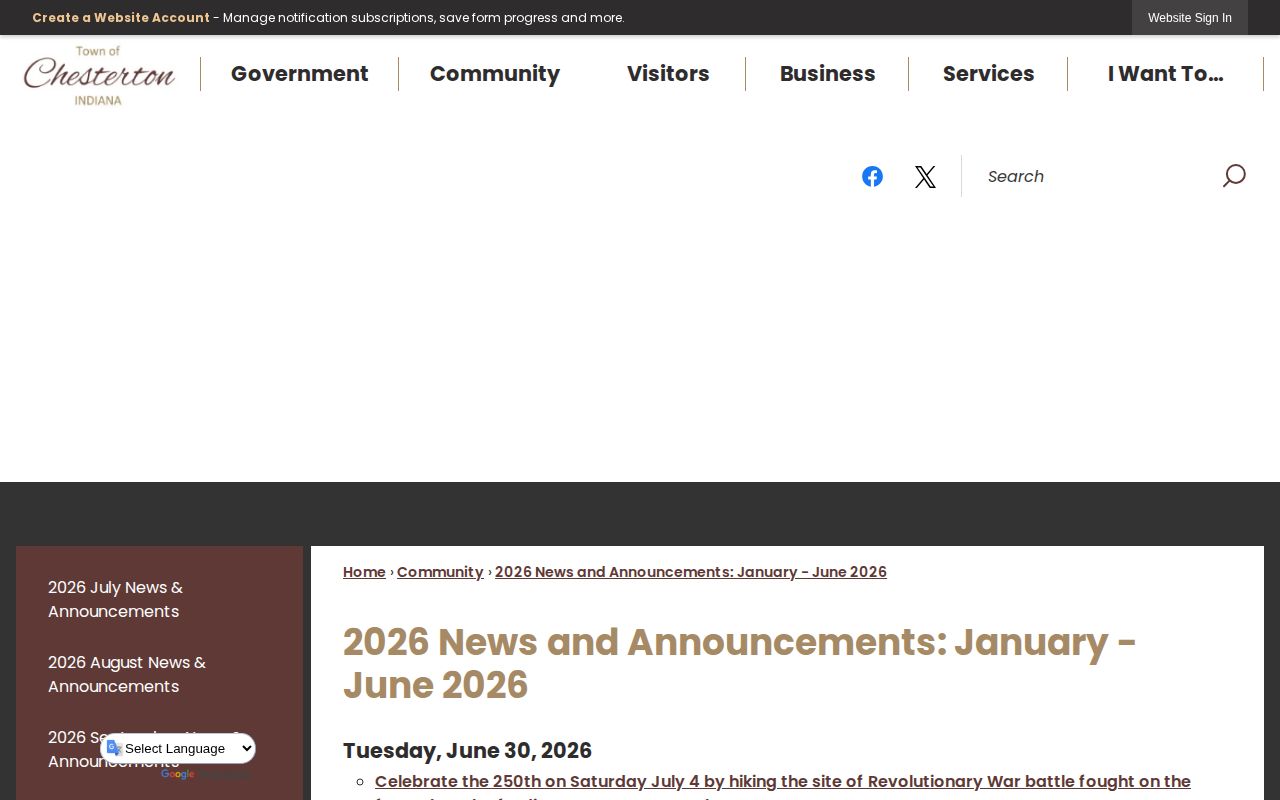Viewport: 1280px width, 800px height.
Task: Click the Website Sign In button
Action: [x=1190, y=18]
